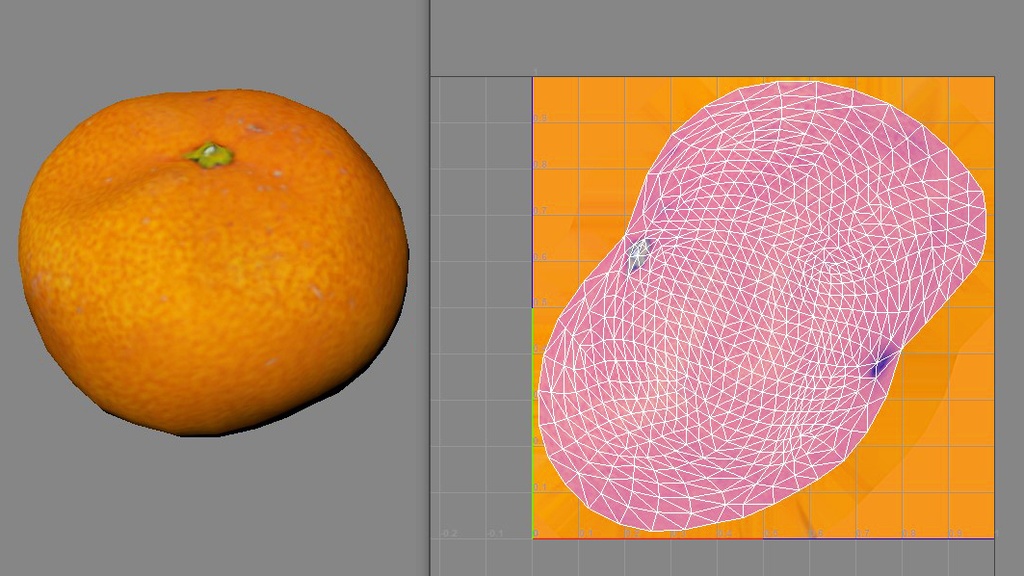Click the dark purple pinched spot on the UV shell
The height and width of the screenshot is (576, 1024).
(x=882, y=364)
